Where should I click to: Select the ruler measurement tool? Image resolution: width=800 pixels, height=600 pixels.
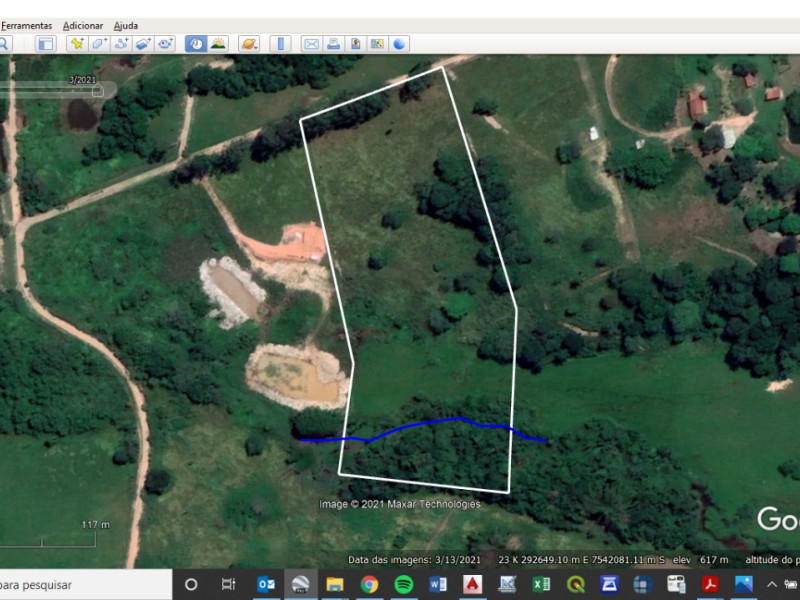tap(280, 44)
